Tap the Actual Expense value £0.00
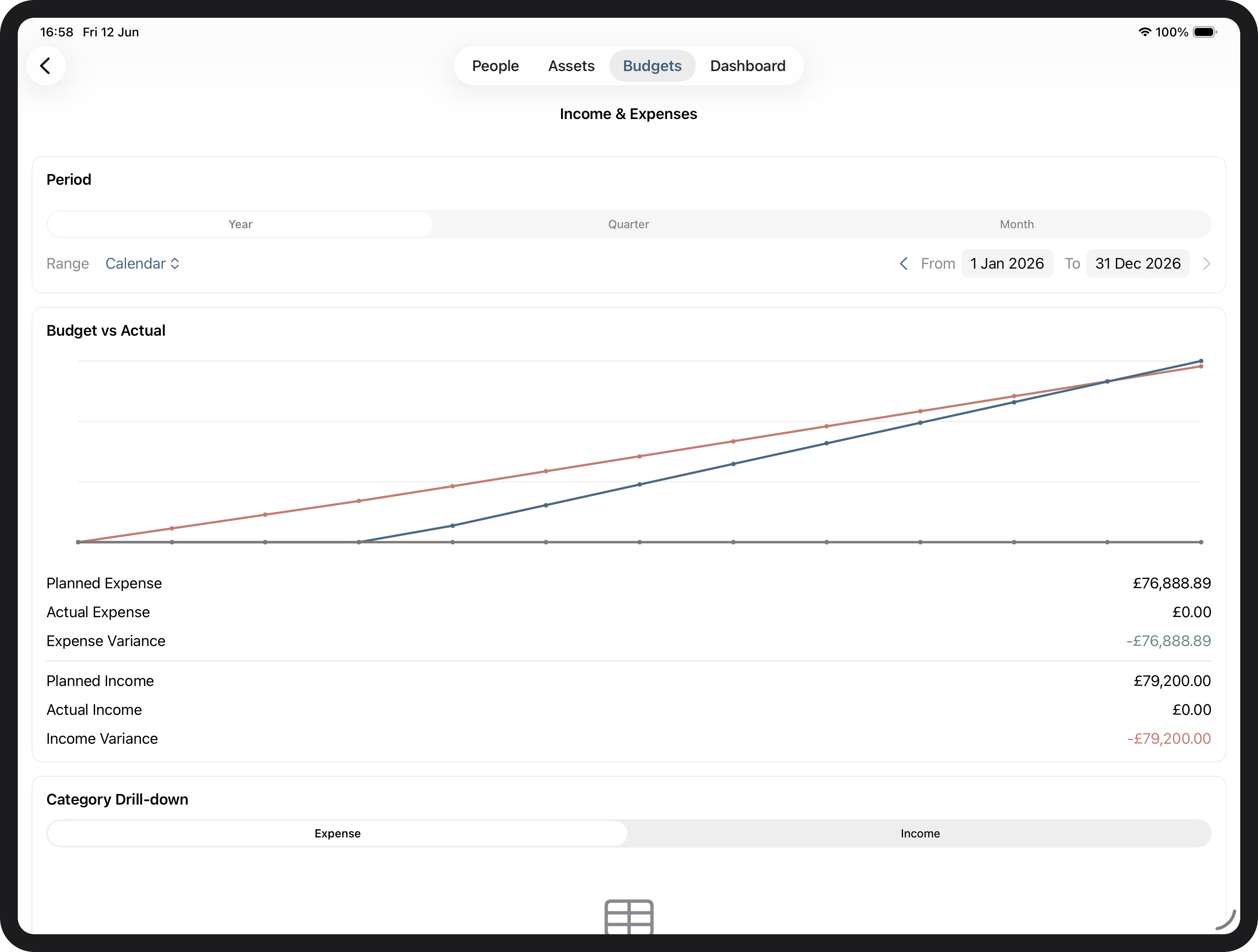Viewport: 1258px width, 952px height. (x=1191, y=612)
